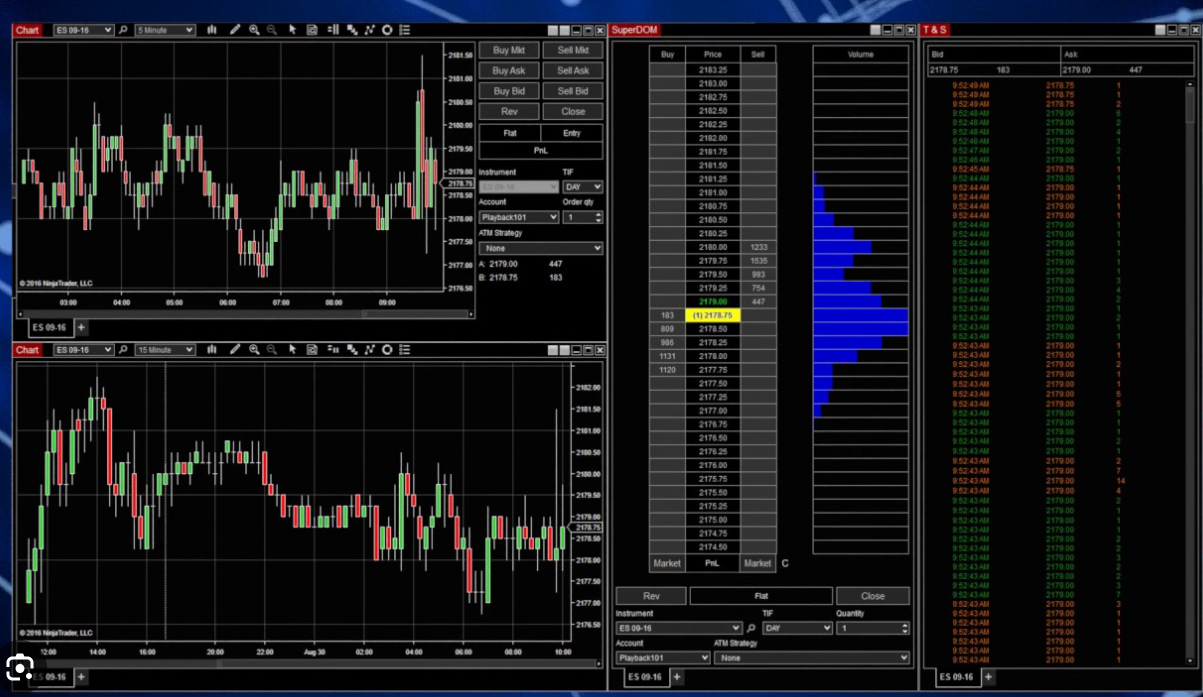Select cursor pointer tool in 5 Minute chart
Image resolution: width=1203 pixels, height=697 pixels.
(x=293, y=30)
